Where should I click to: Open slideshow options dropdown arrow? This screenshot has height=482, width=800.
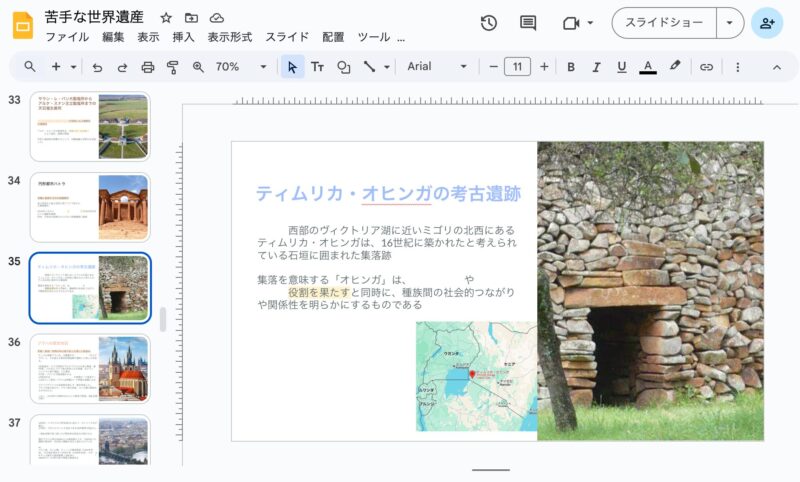[730, 23]
